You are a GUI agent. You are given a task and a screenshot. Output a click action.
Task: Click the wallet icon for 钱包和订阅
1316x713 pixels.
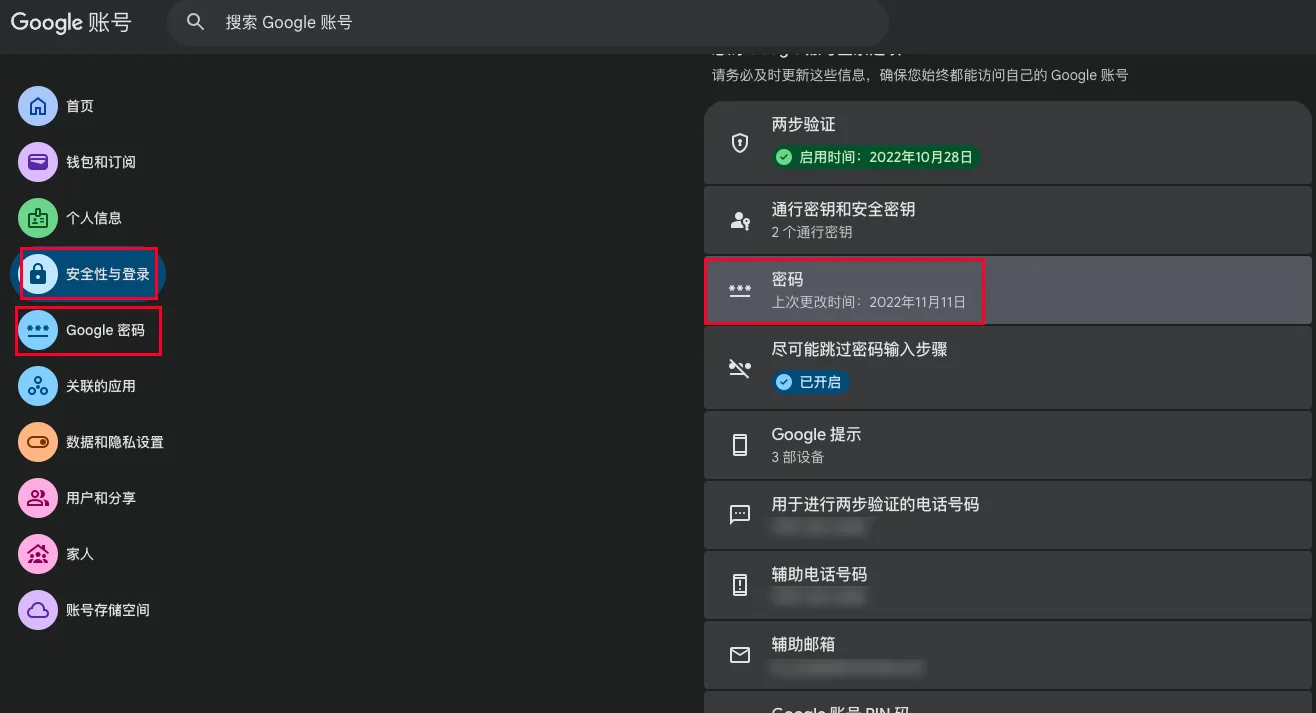point(38,162)
